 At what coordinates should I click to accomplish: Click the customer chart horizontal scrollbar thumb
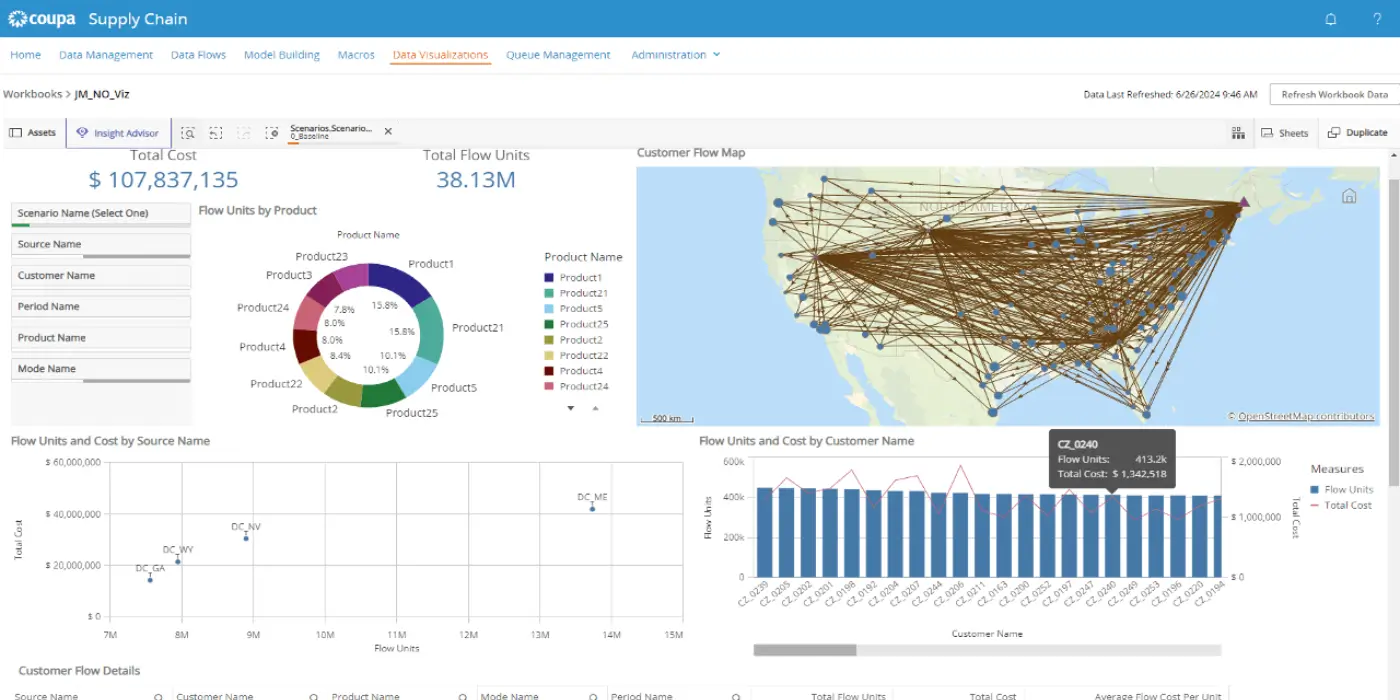[x=805, y=650]
